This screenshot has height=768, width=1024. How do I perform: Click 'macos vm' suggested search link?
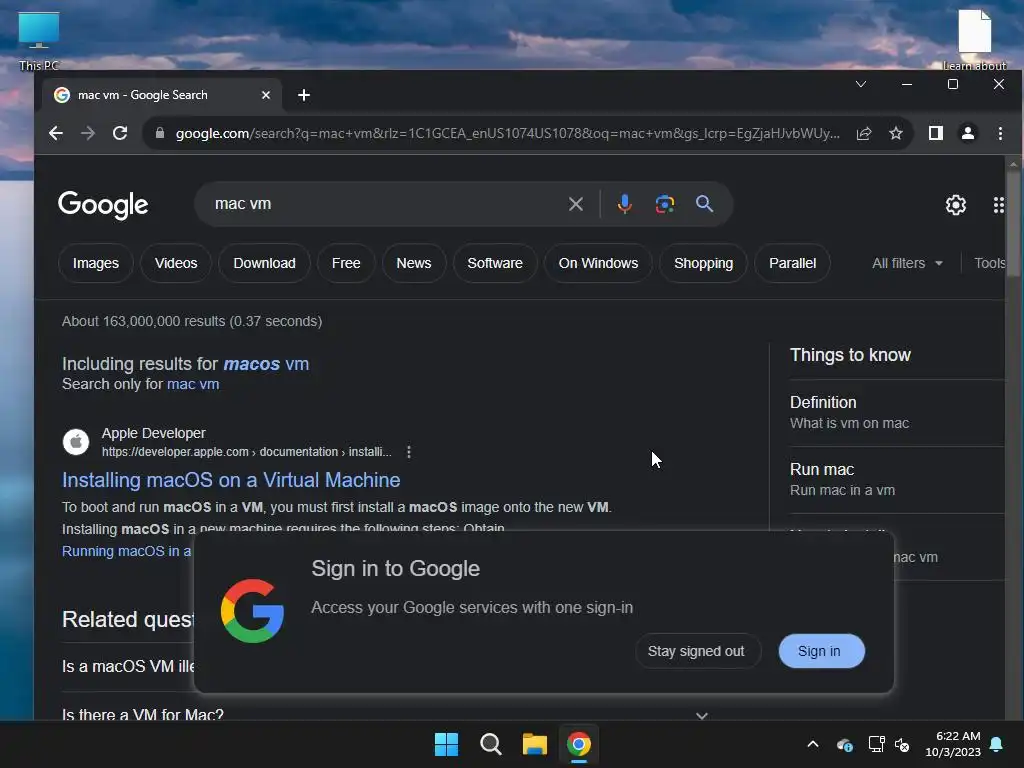tap(266, 364)
